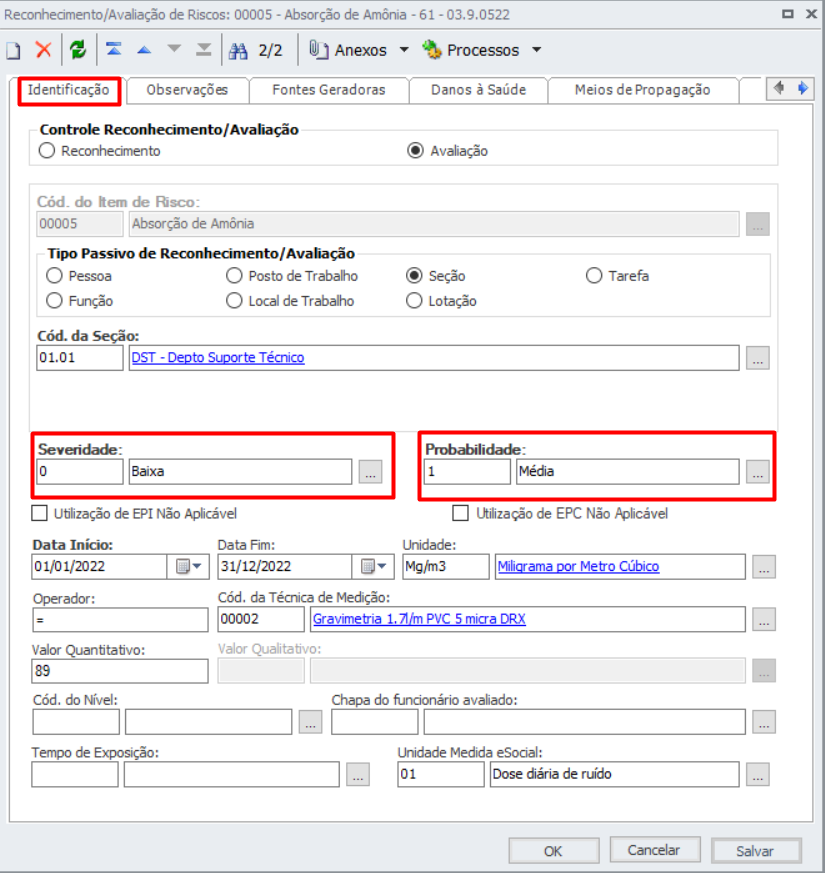The width and height of the screenshot is (825, 873).
Task: Select the Tarefa radio option
Action: pyautogui.click(x=594, y=276)
